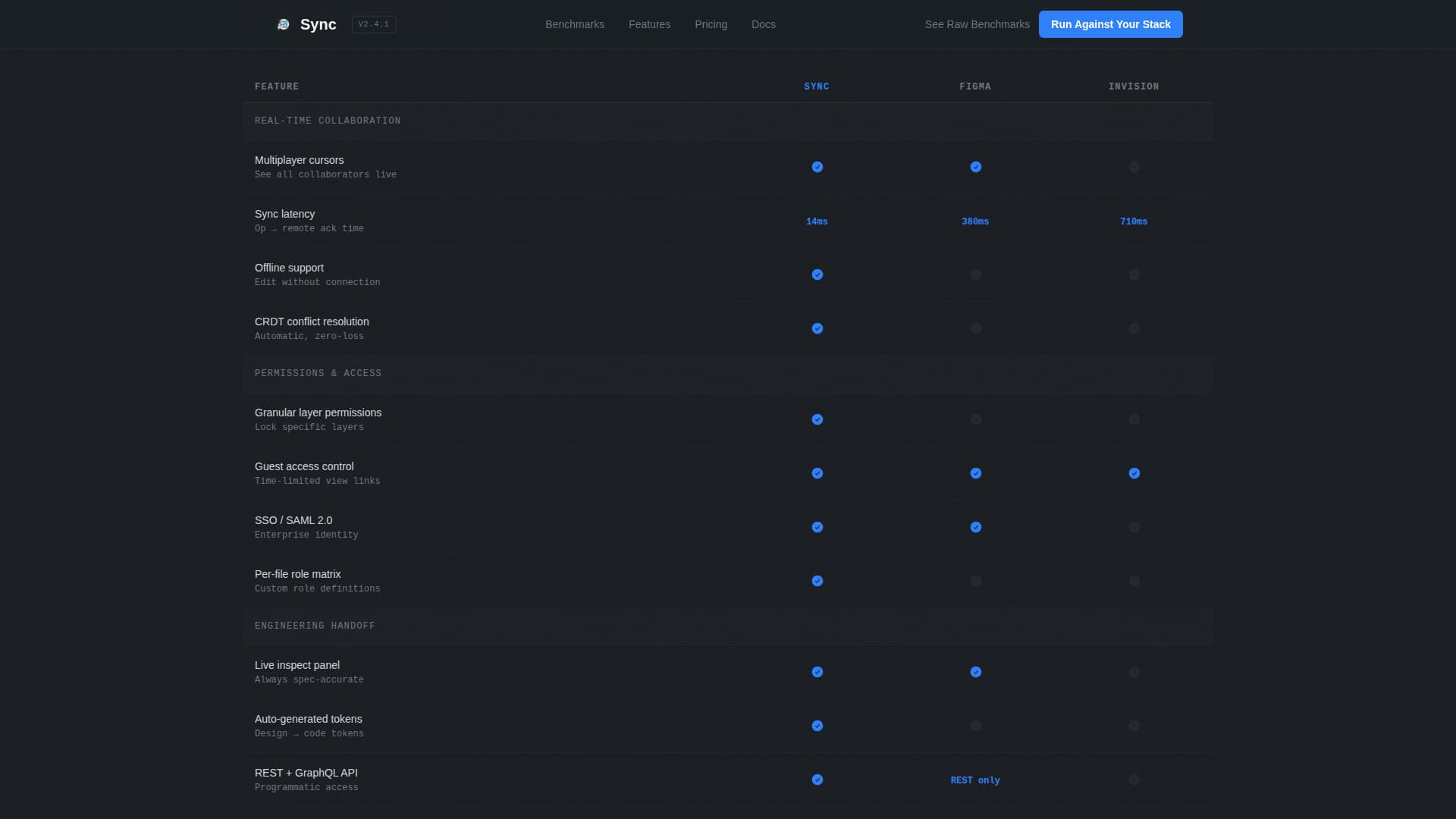The width and height of the screenshot is (1456, 819).
Task: Toggle Sync's check for Per-file role matrix
Action: [x=817, y=581]
